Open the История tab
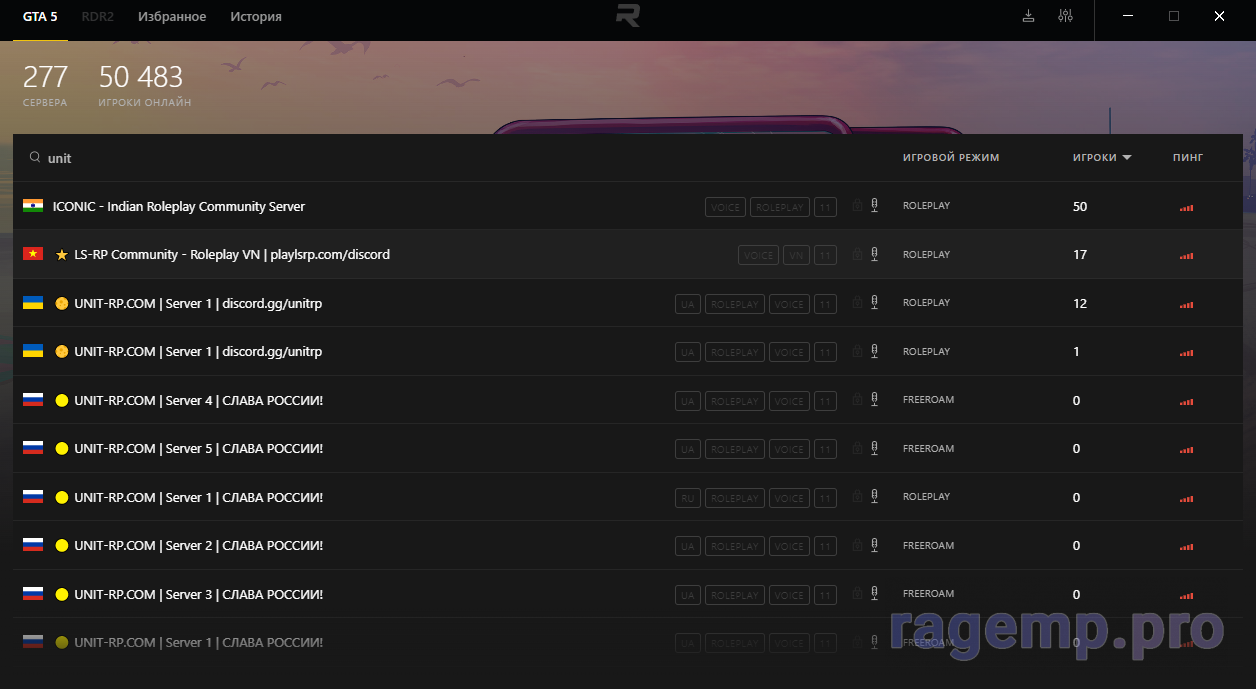 [256, 17]
